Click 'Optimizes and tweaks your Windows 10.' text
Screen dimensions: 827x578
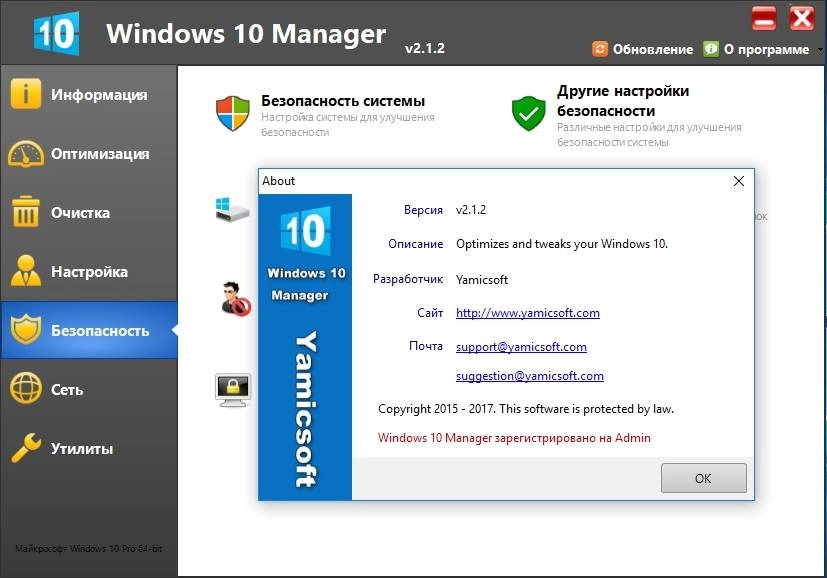562,244
